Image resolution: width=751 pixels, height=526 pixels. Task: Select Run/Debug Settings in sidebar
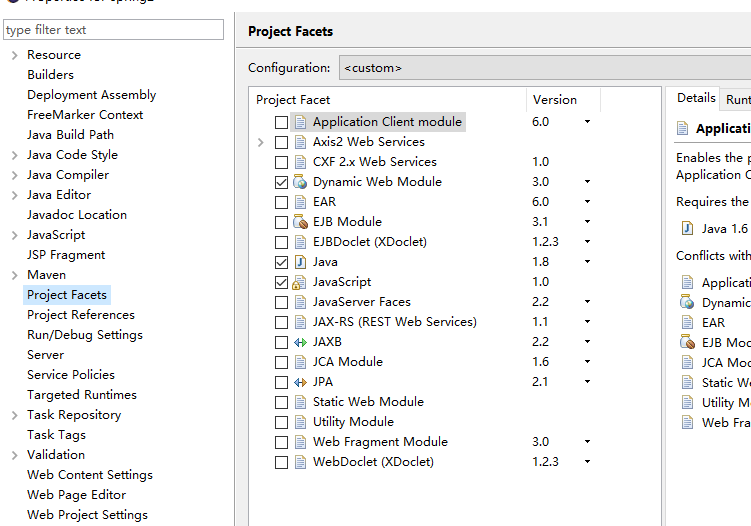85,335
